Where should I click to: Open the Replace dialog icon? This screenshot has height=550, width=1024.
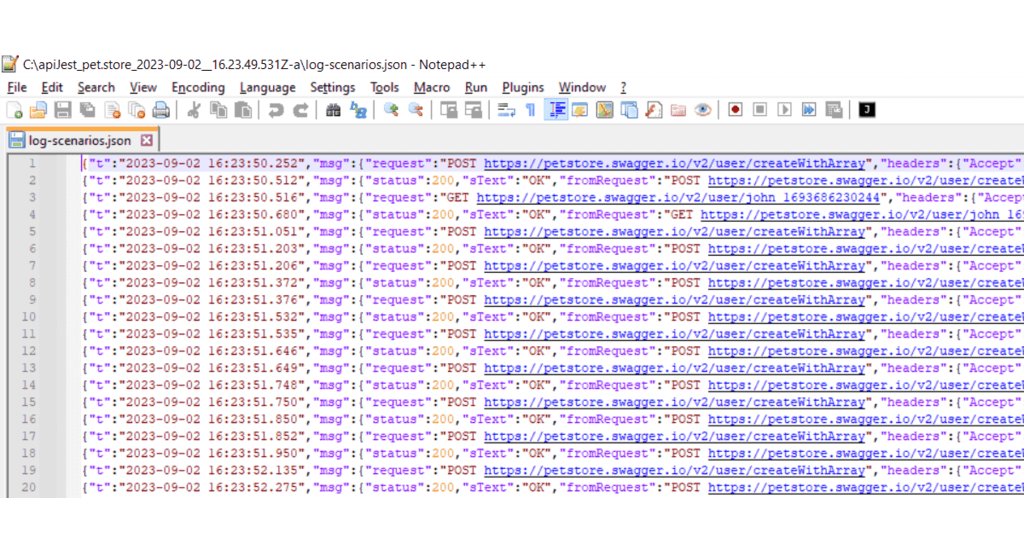coord(358,110)
